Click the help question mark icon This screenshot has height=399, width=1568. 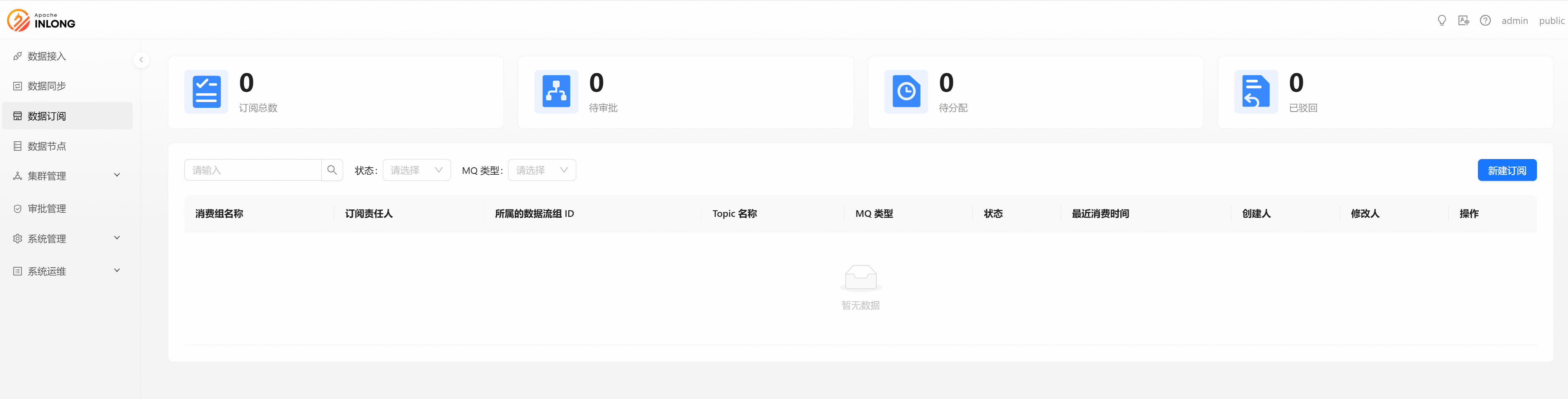tap(1485, 21)
